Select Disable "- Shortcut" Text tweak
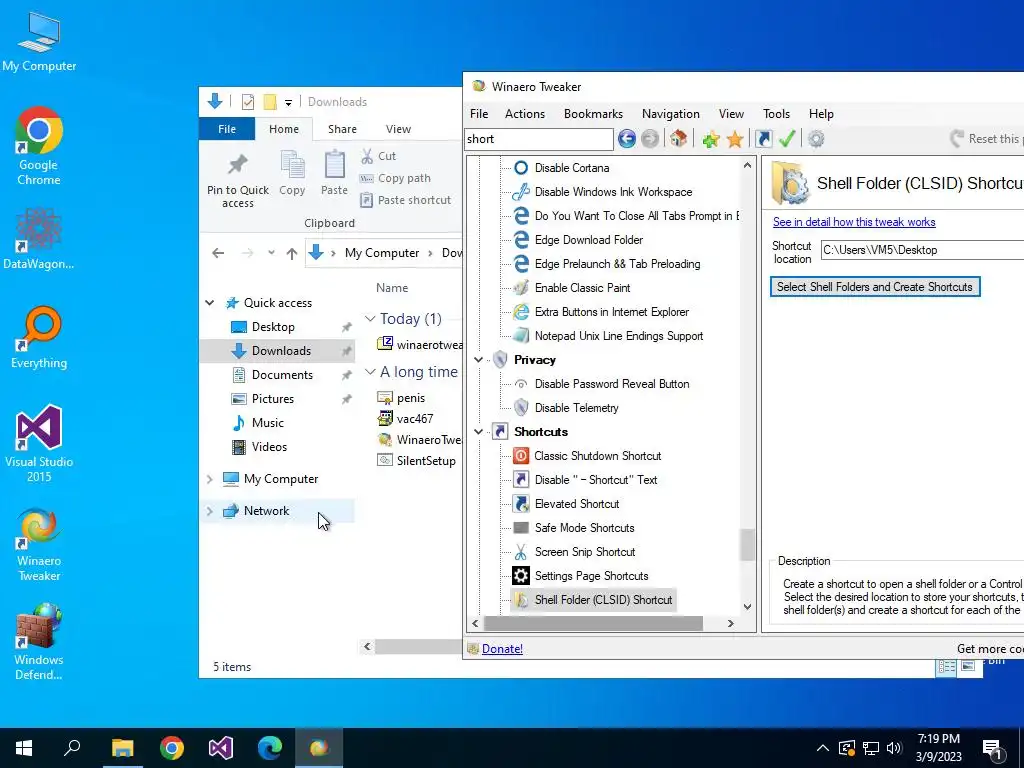This screenshot has width=1024, height=768. tap(596, 480)
